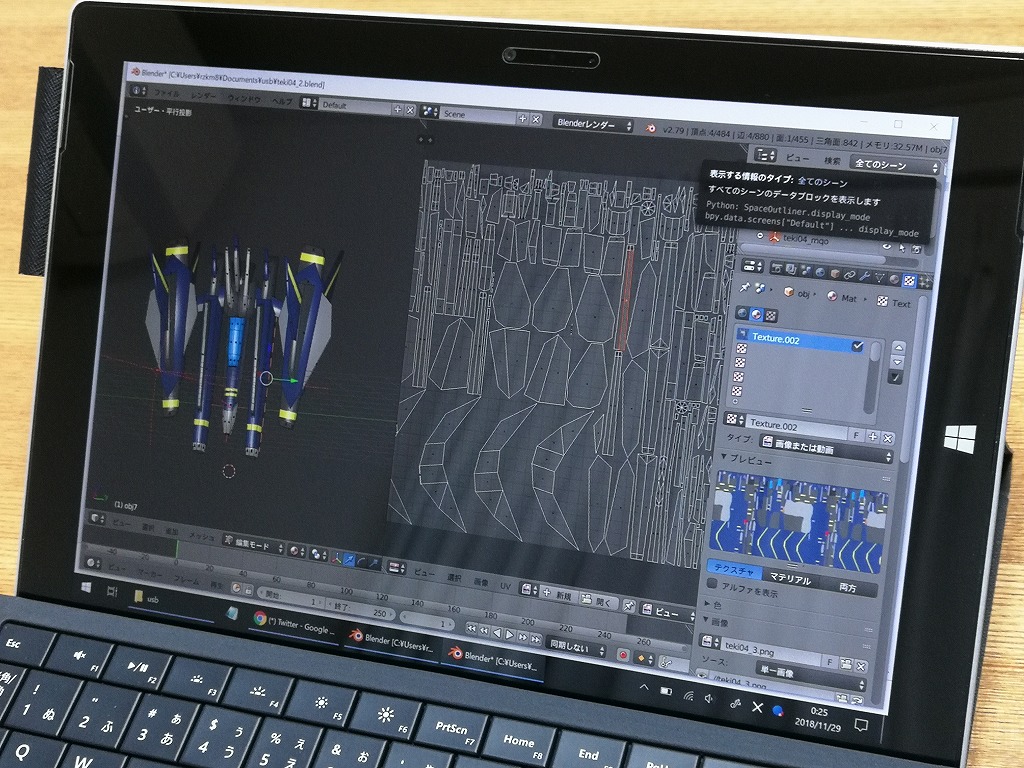Switch preview to マテリアル tab
The height and width of the screenshot is (768, 1024).
pyautogui.click(x=791, y=579)
